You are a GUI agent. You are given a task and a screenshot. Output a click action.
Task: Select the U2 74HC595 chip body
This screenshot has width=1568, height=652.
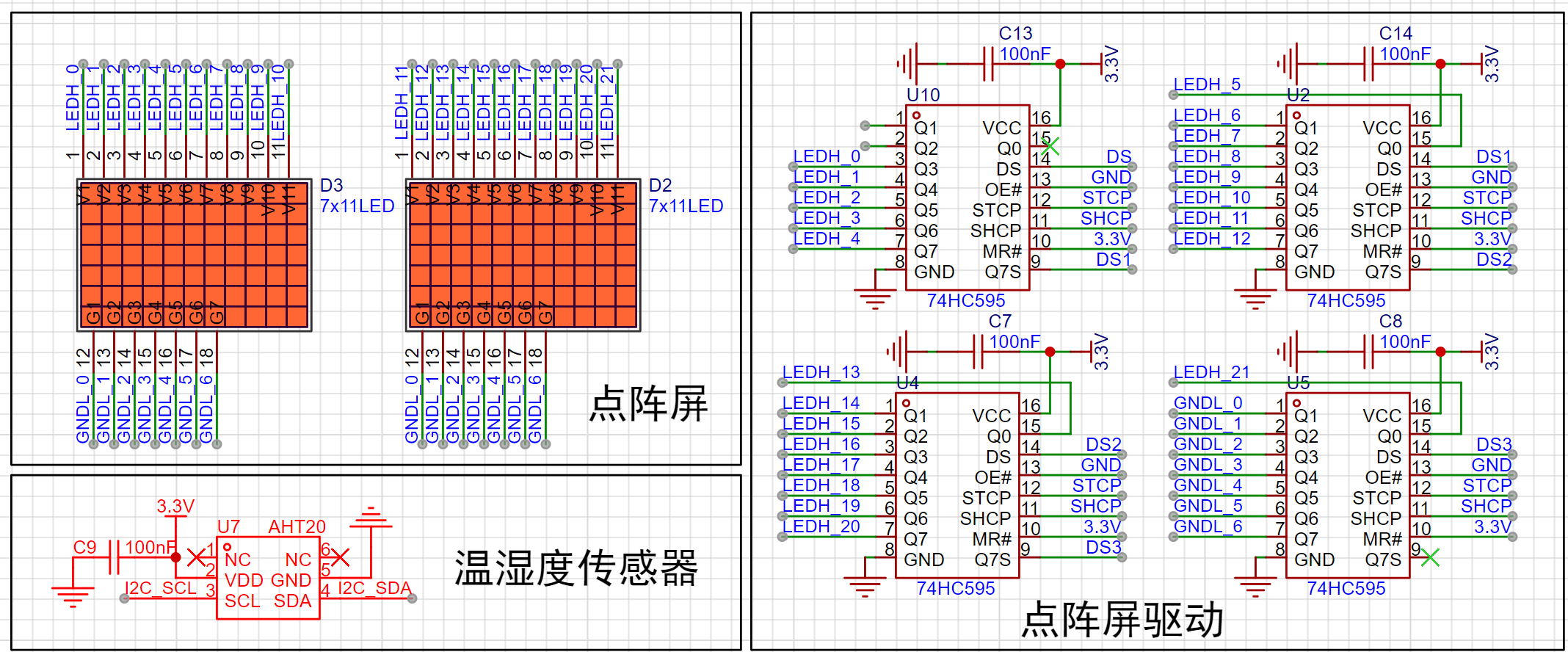point(1348,198)
